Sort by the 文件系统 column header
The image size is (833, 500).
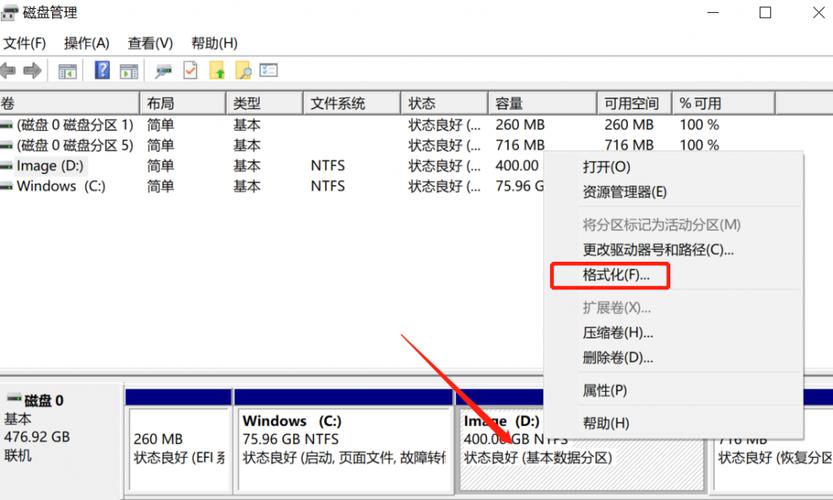tap(352, 103)
